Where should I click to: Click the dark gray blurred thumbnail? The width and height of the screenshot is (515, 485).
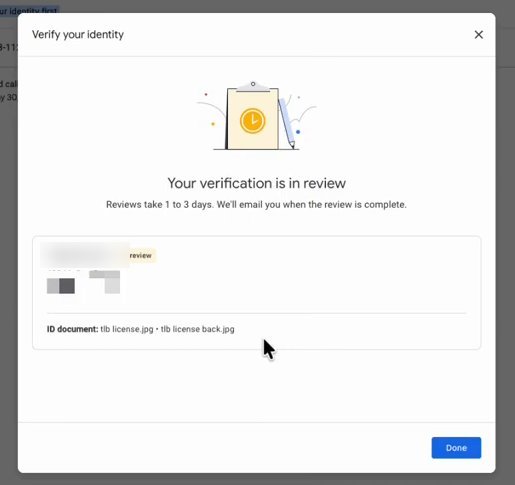(67, 286)
